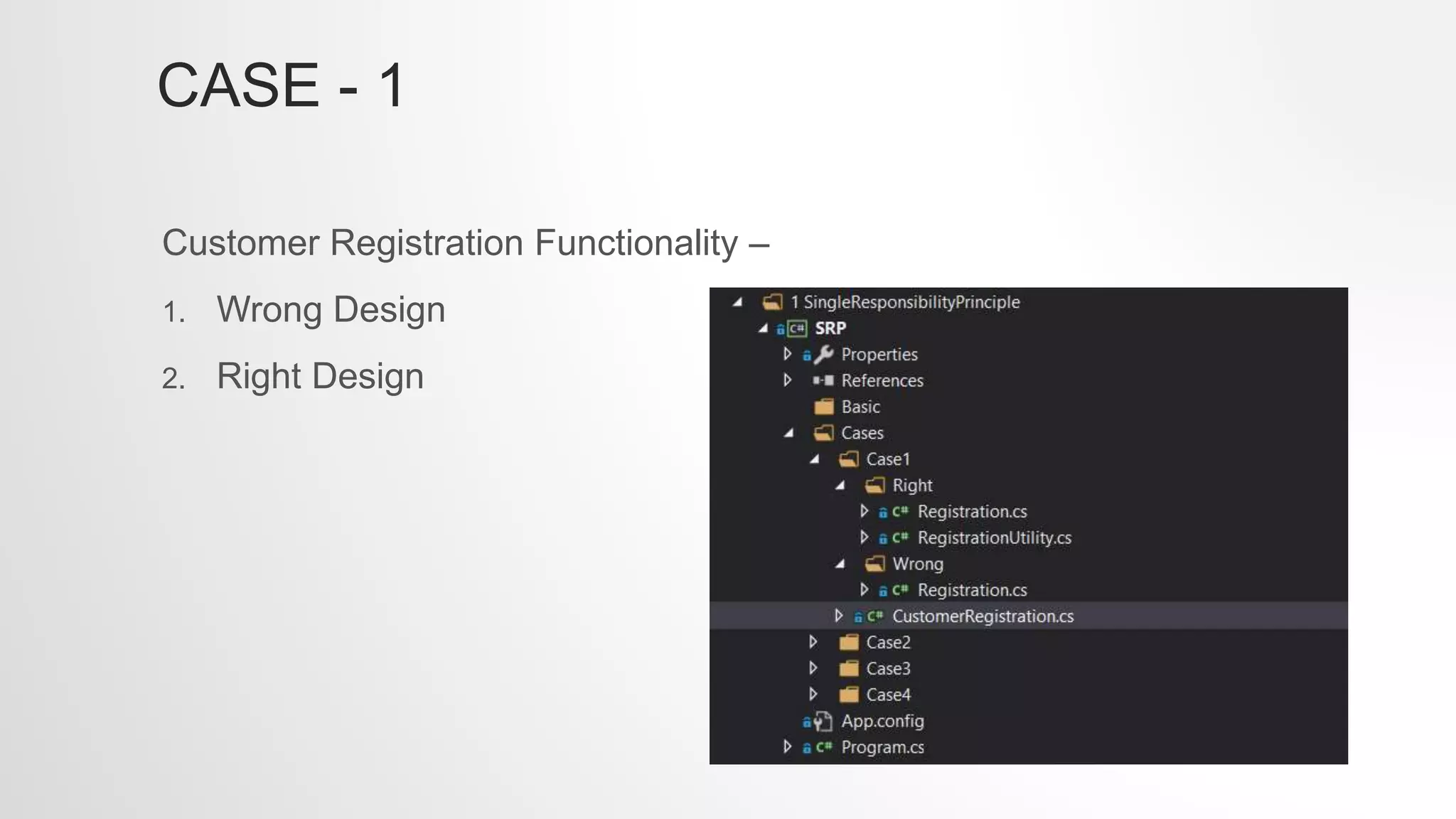
Task: Click the SRP C# project icon
Action: [796, 328]
